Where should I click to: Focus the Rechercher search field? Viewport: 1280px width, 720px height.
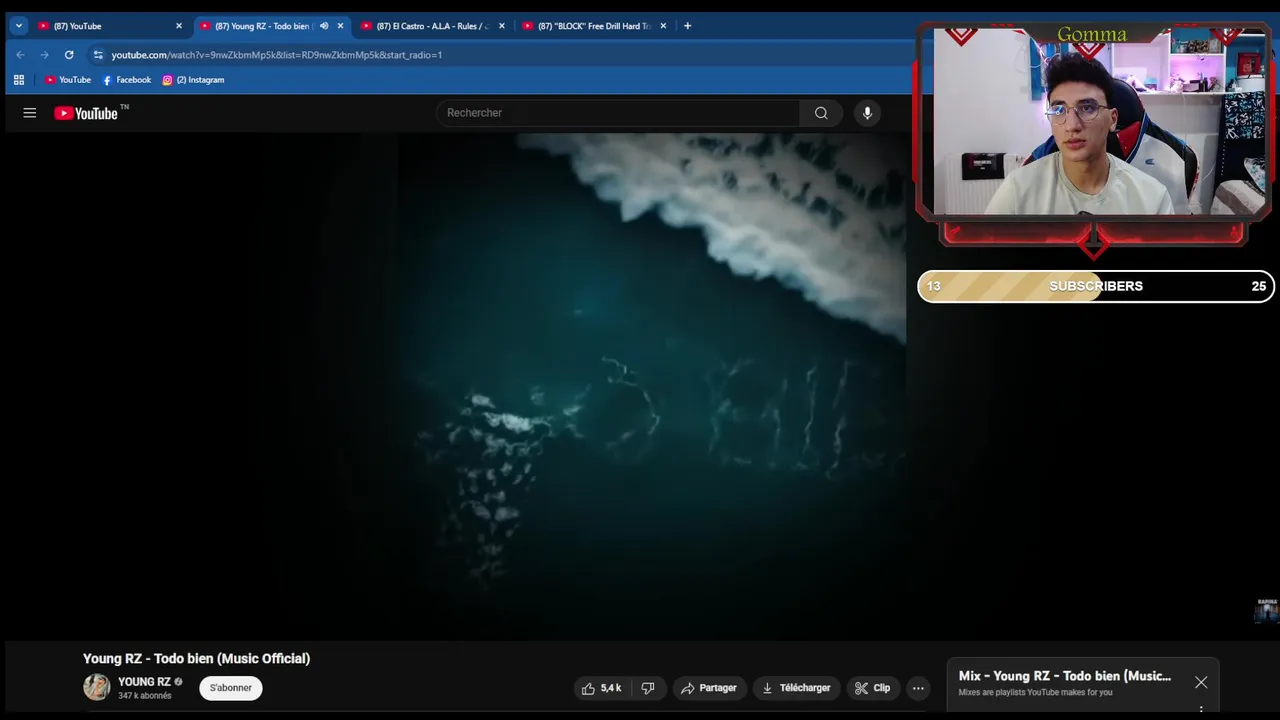click(x=618, y=113)
